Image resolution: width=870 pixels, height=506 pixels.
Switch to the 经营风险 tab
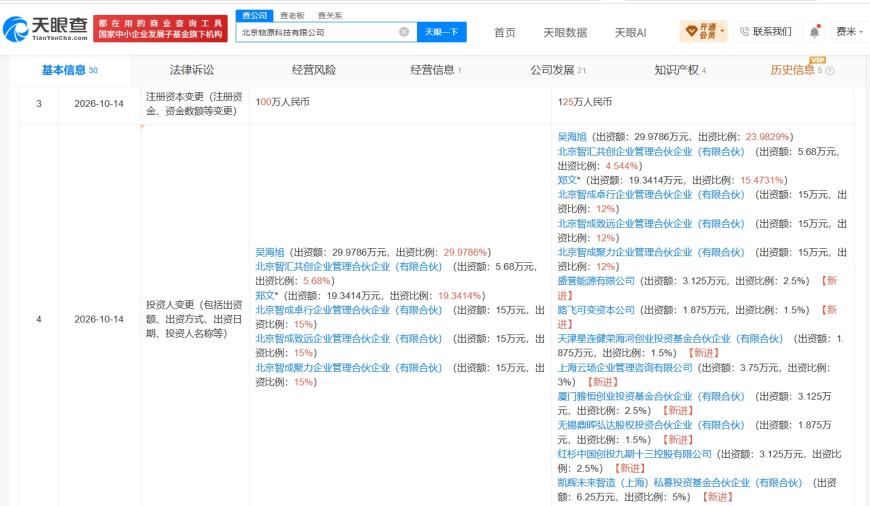[x=313, y=70]
